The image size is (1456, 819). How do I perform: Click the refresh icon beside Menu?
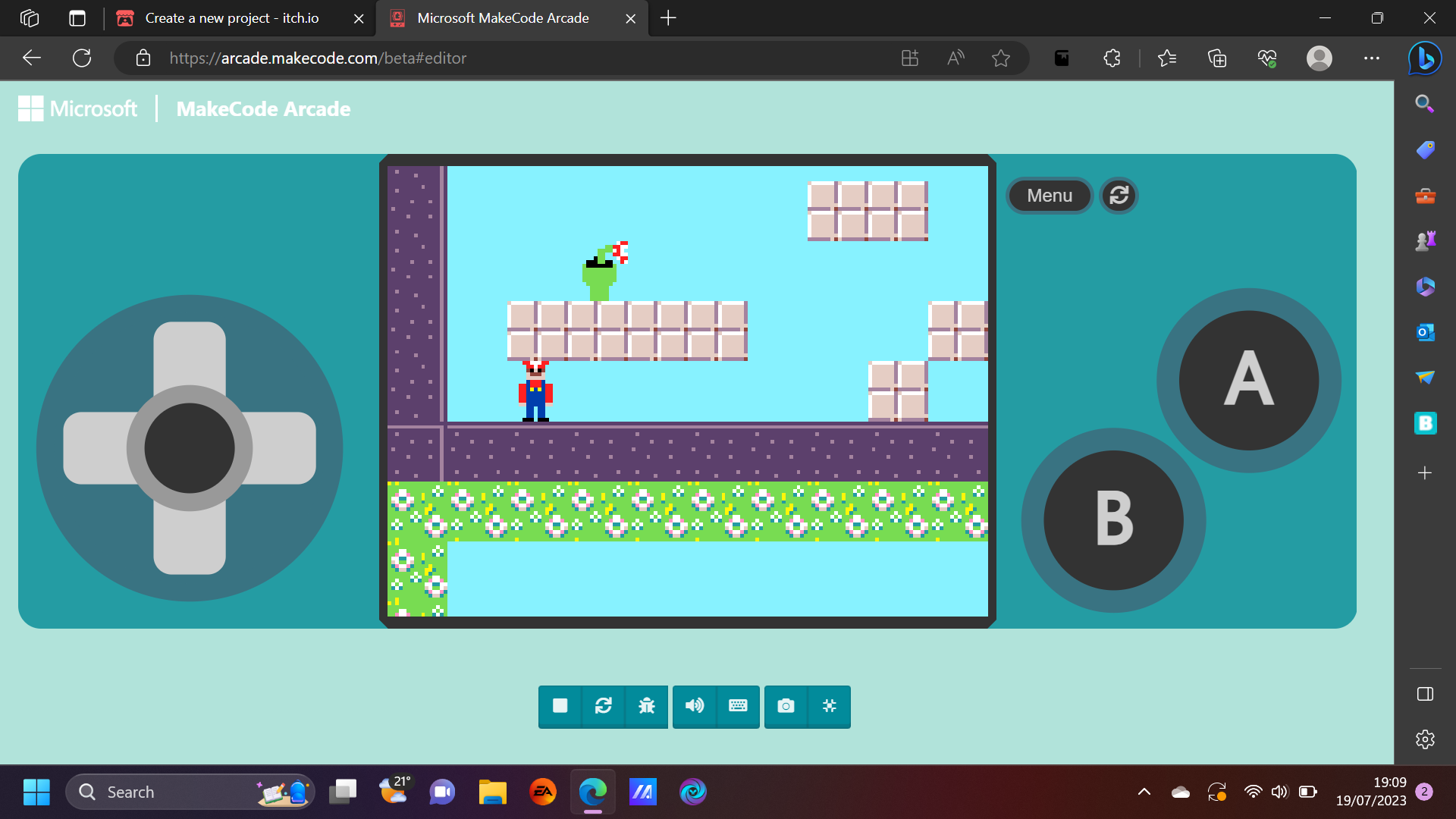1119,196
